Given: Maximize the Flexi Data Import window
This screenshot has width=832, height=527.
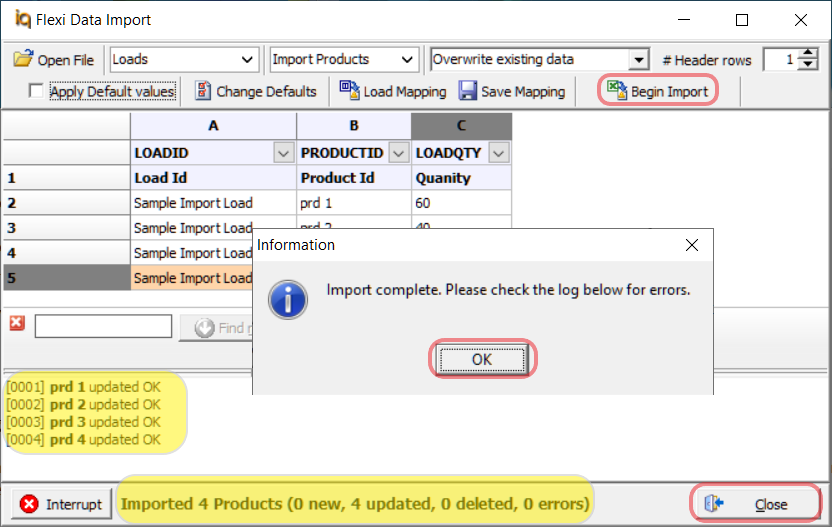Looking at the screenshot, I should [x=742, y=20].
